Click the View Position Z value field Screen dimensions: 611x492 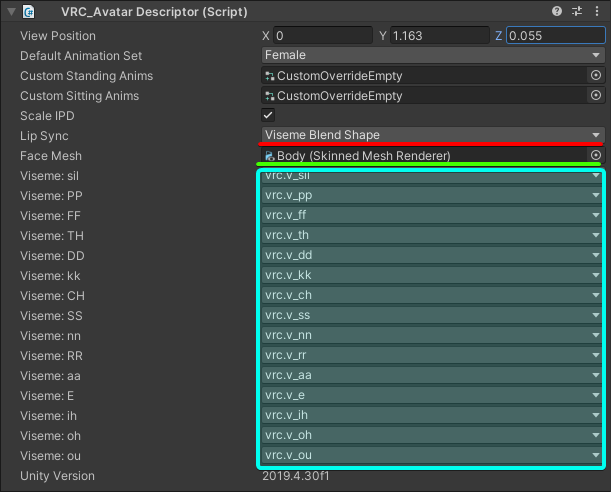554,35
